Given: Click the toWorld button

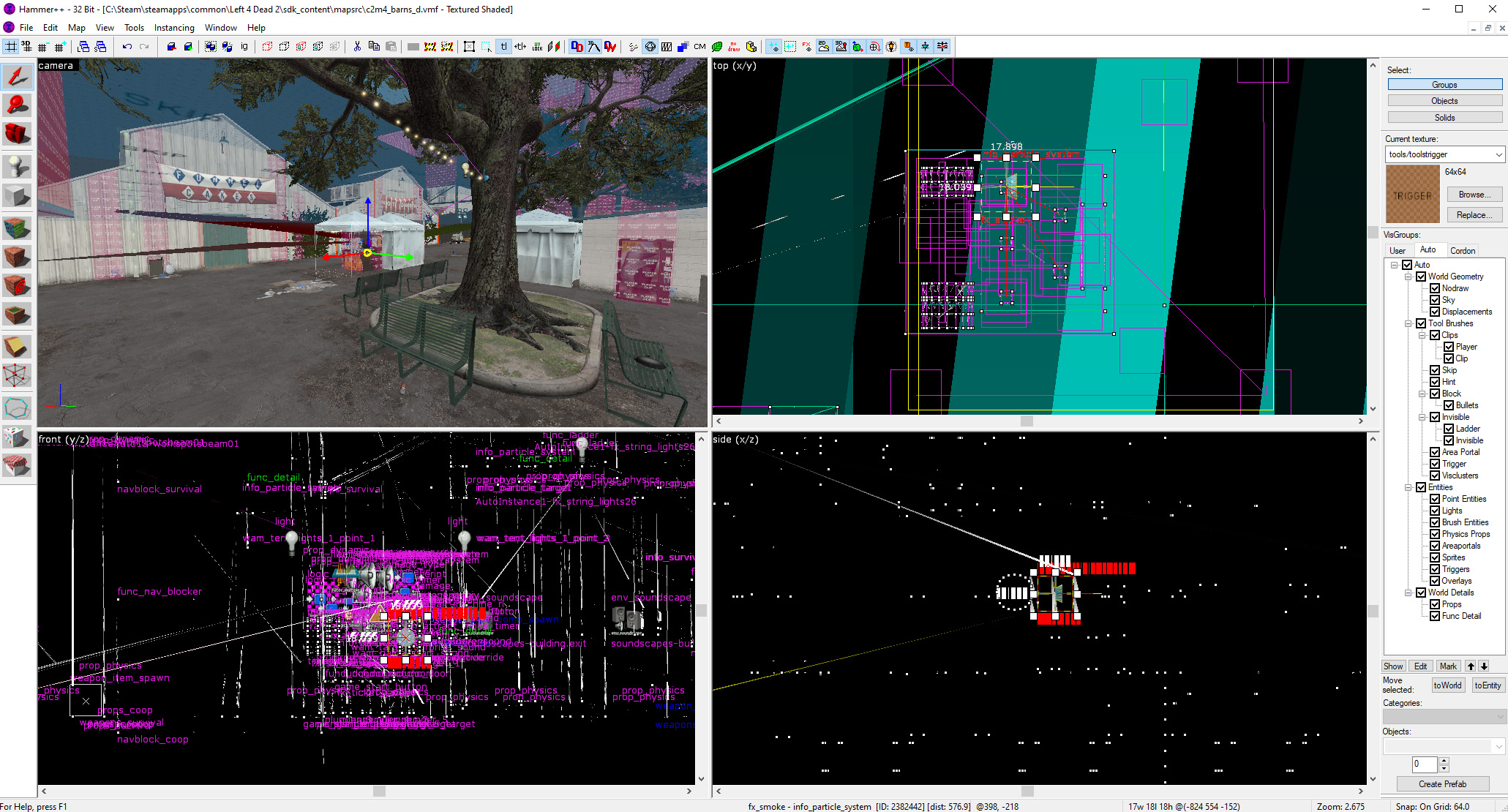Looking at the screenshot, I should [x=1447, y=685].
